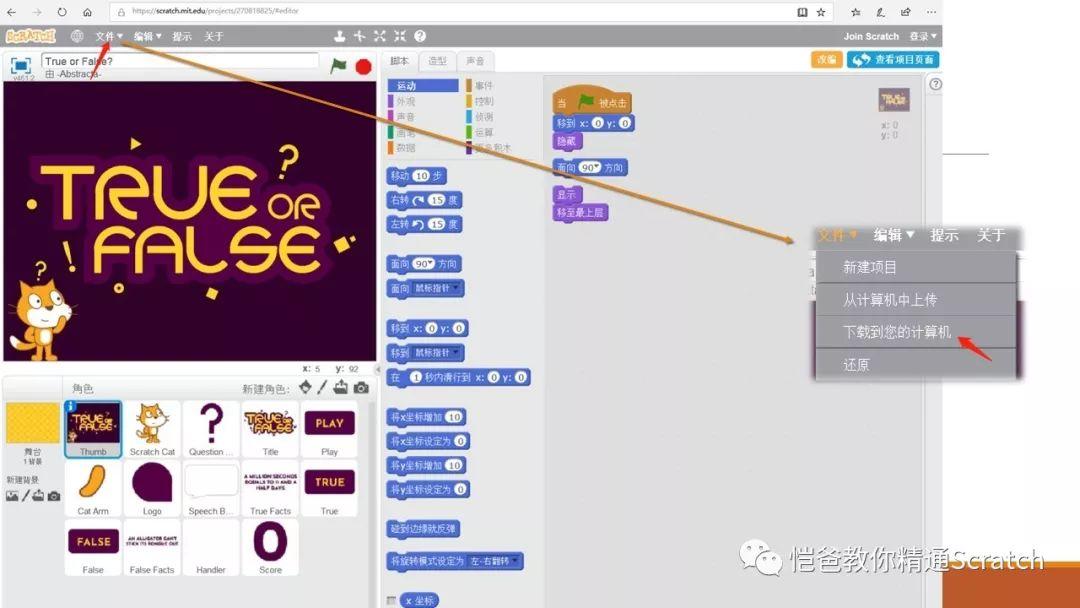Image resolution: width=1080 pixels, height=608 pixels.
Task: Open 文件 dropdown in top Scratch bar
Action: [x=109, y=36]
